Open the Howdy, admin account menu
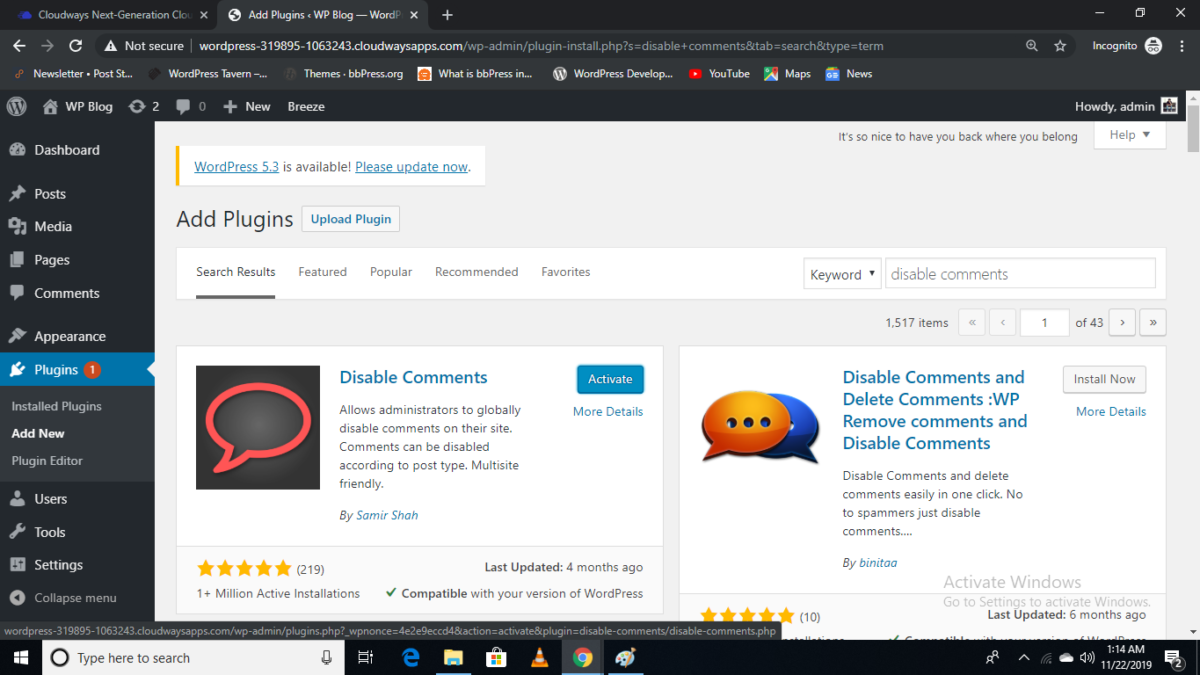 pos(1127,106)
